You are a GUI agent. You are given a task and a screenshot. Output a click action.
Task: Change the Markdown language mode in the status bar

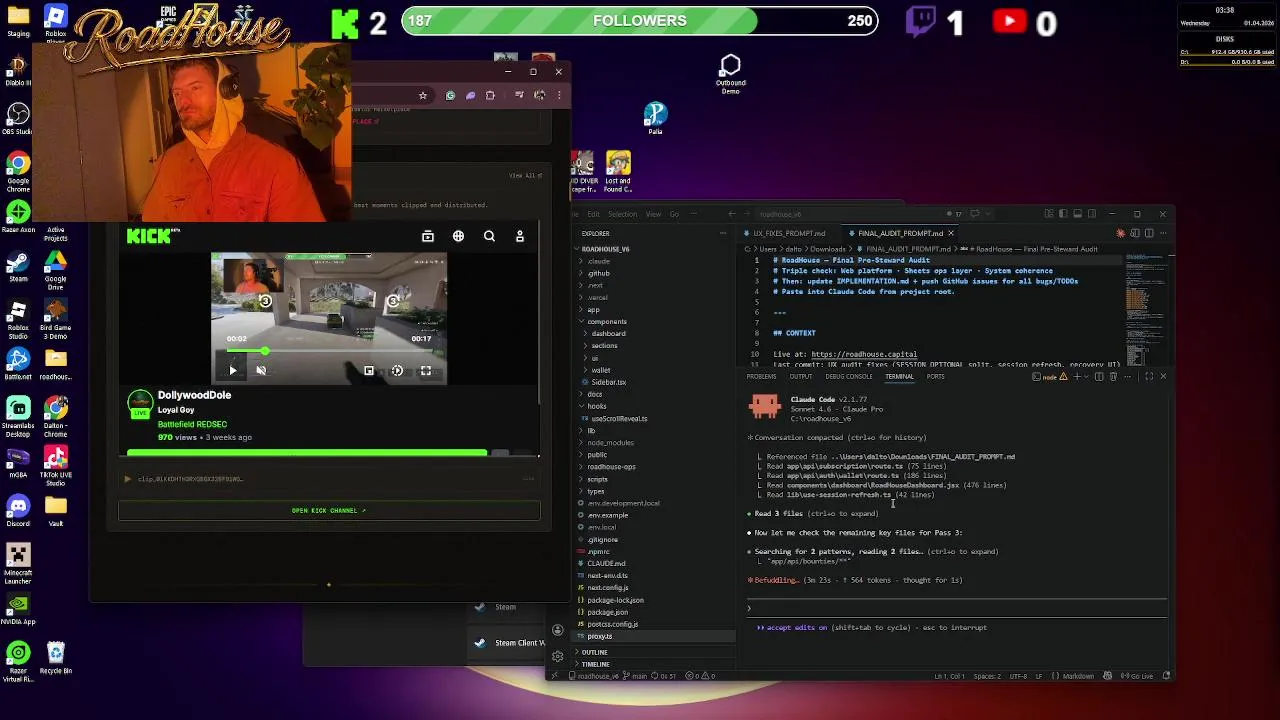click(1078, 676)
